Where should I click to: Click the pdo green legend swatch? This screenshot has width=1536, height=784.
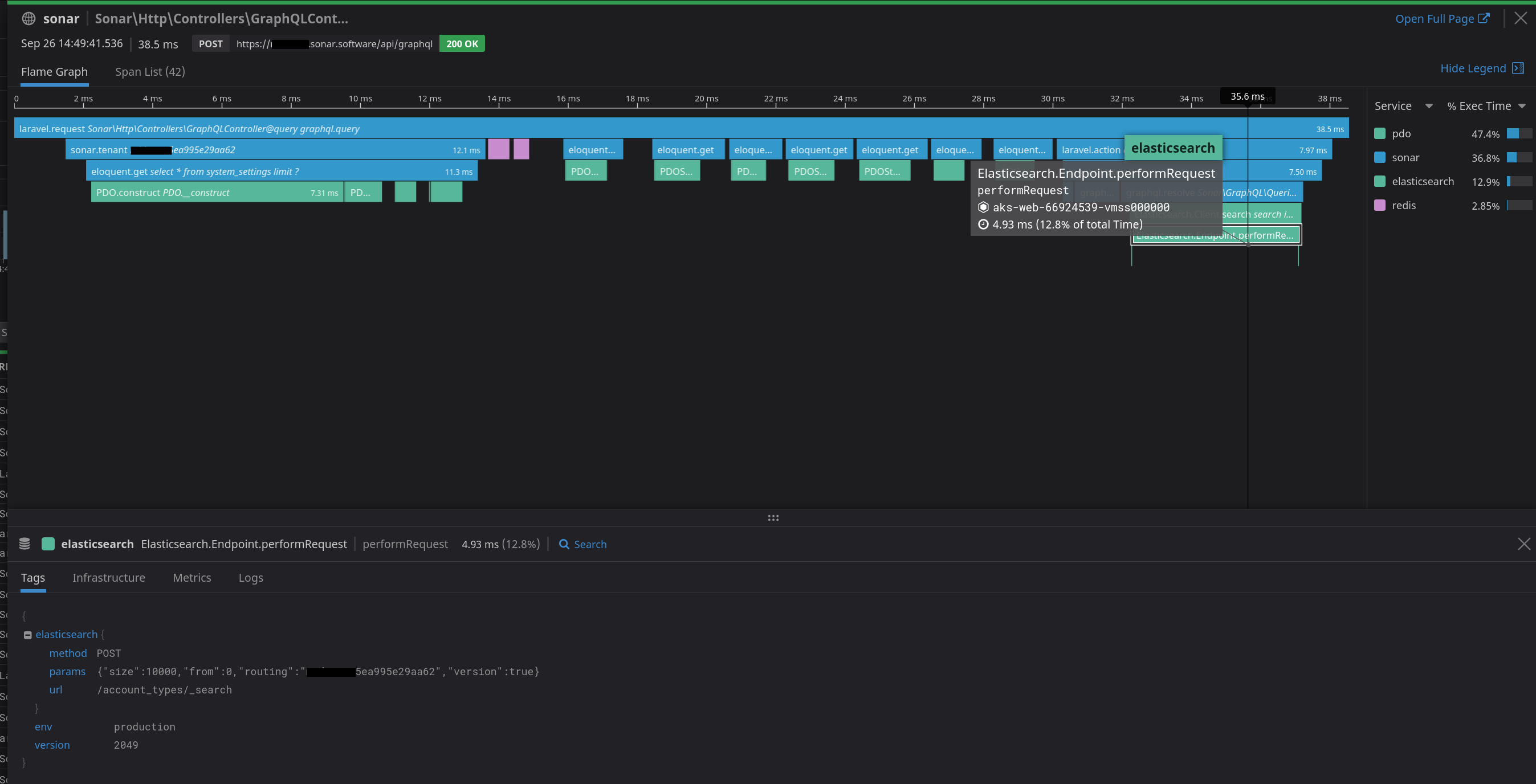(1379, 133)
